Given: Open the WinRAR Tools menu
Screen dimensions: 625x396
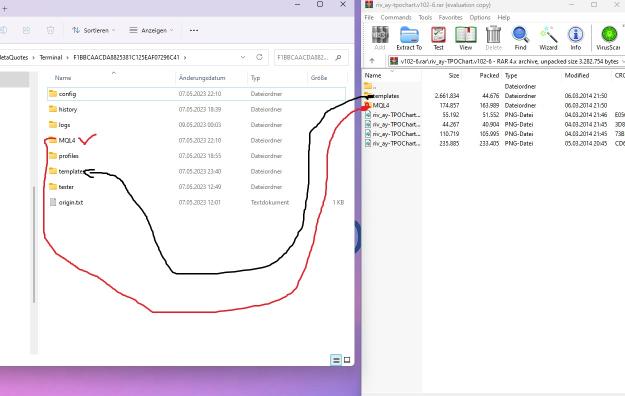Looking at the screenshot, I should coord(425,18).
